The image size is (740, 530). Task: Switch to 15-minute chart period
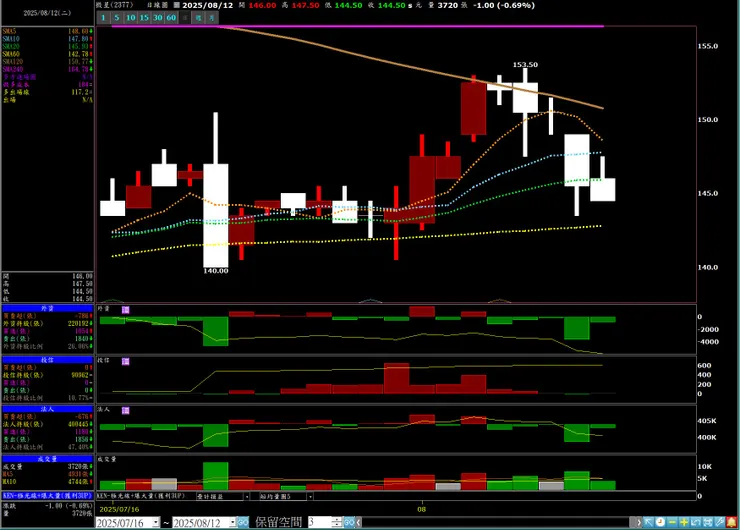pyautogui.click(x=144, y=17)
